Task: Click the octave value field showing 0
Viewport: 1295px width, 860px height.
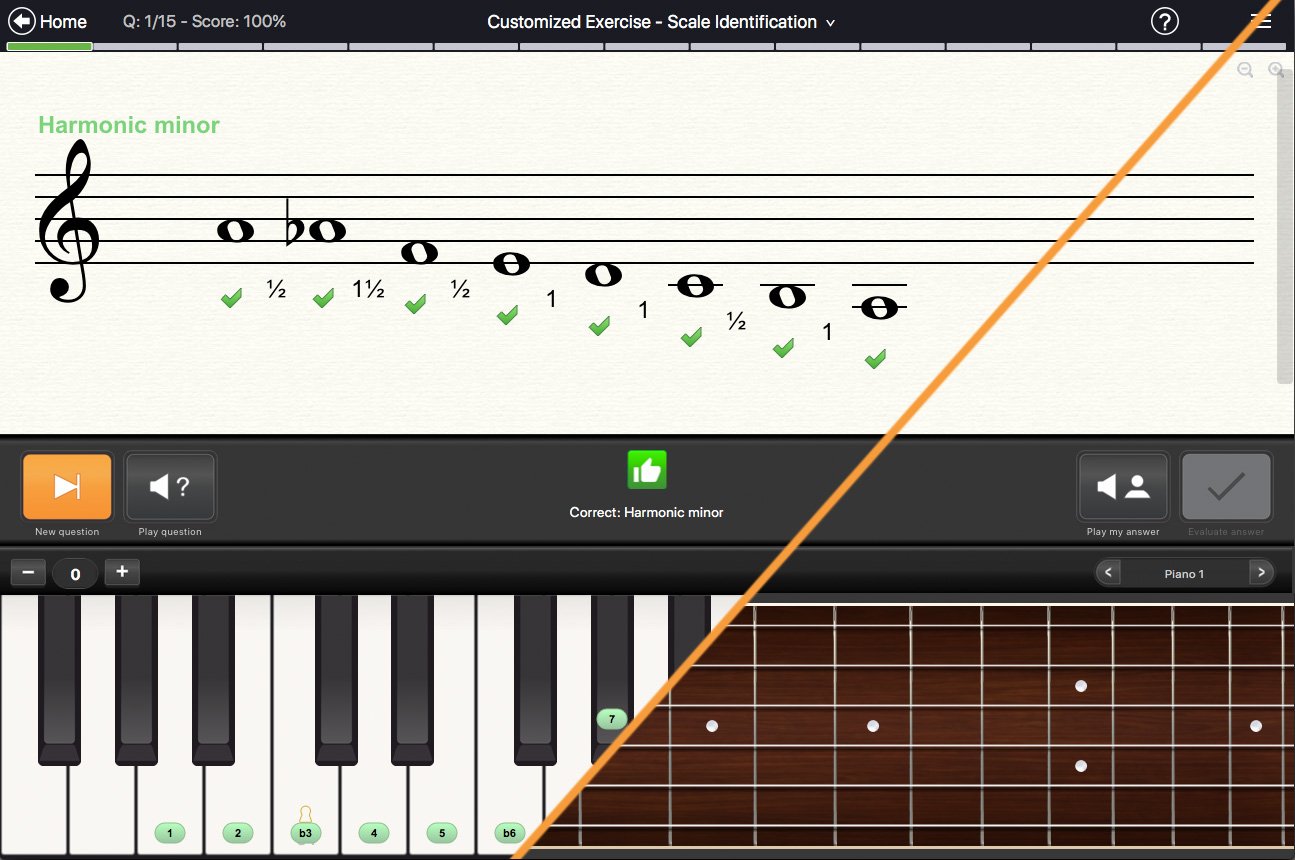Action: point(75,574)
